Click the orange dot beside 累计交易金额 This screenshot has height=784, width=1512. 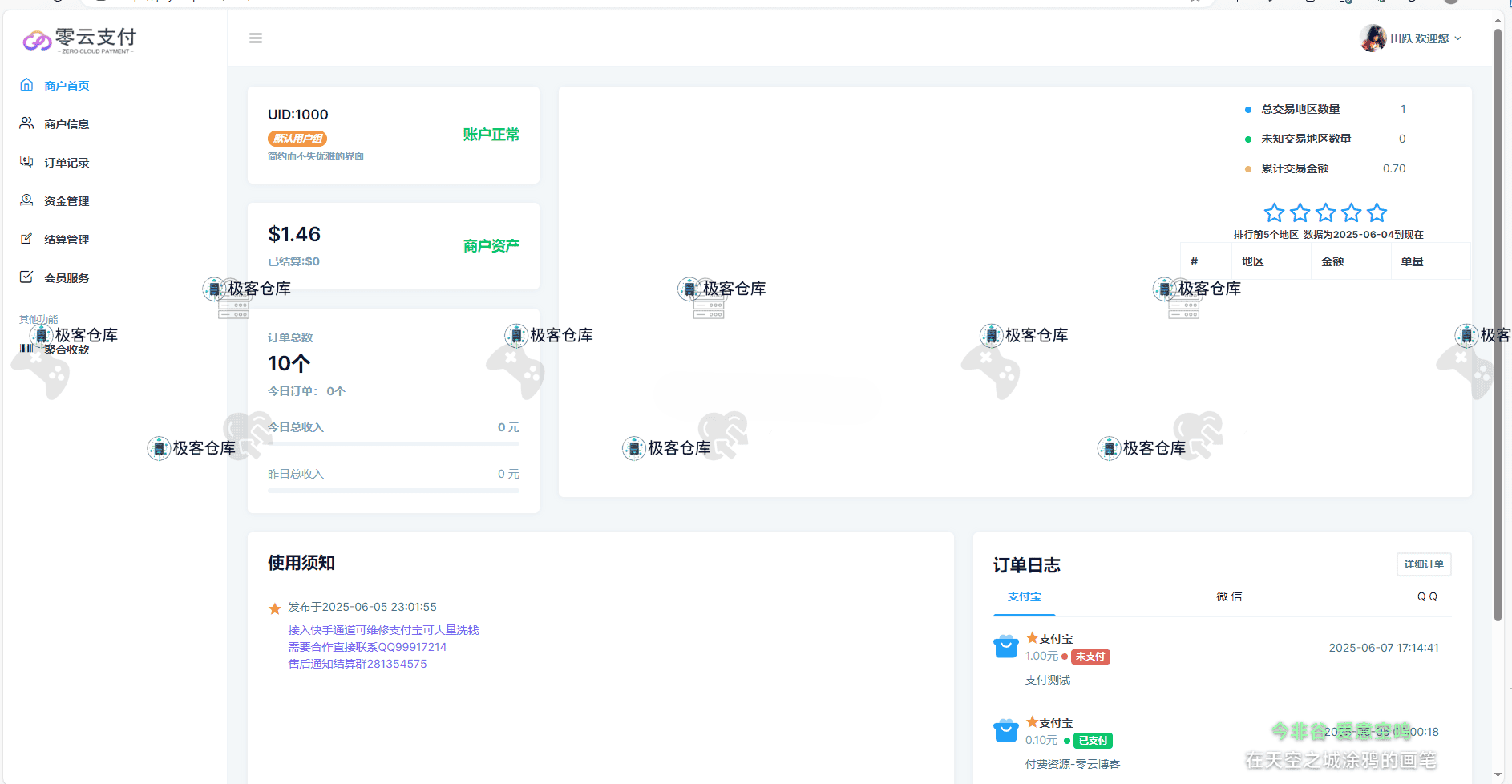pyautogui.click(x=1247, y=169)
